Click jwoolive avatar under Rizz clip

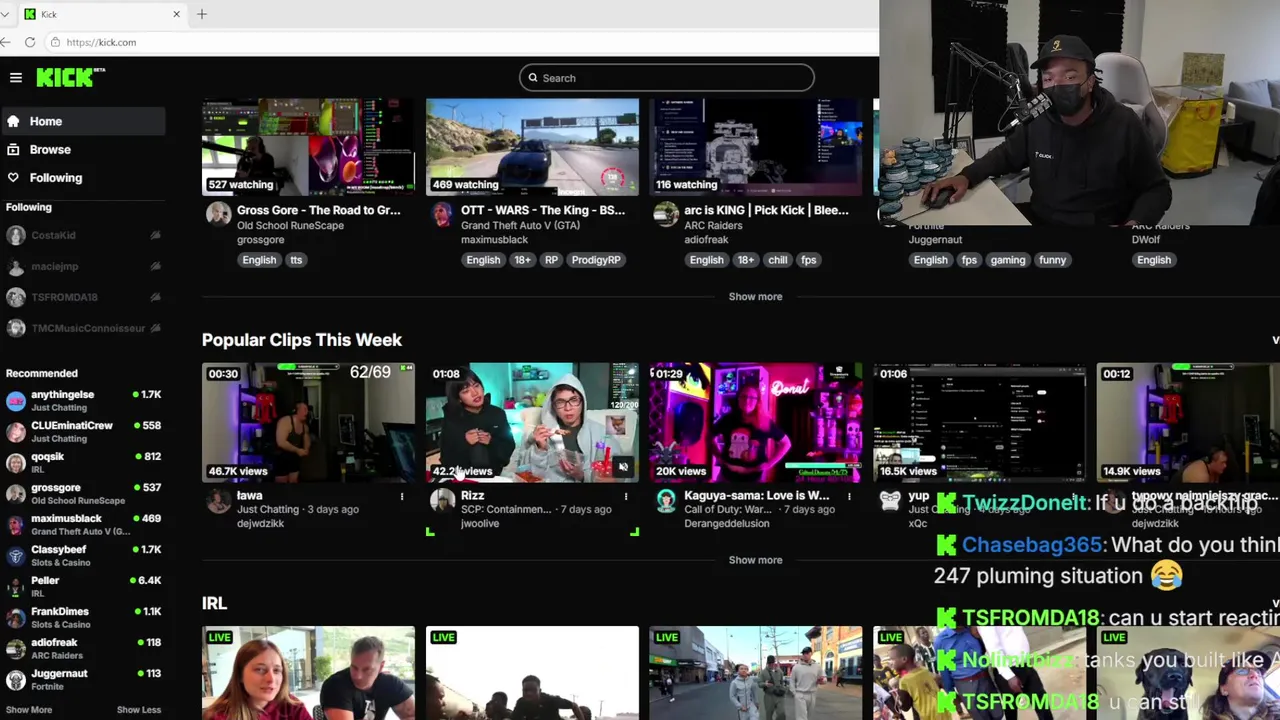coord(442,501)
